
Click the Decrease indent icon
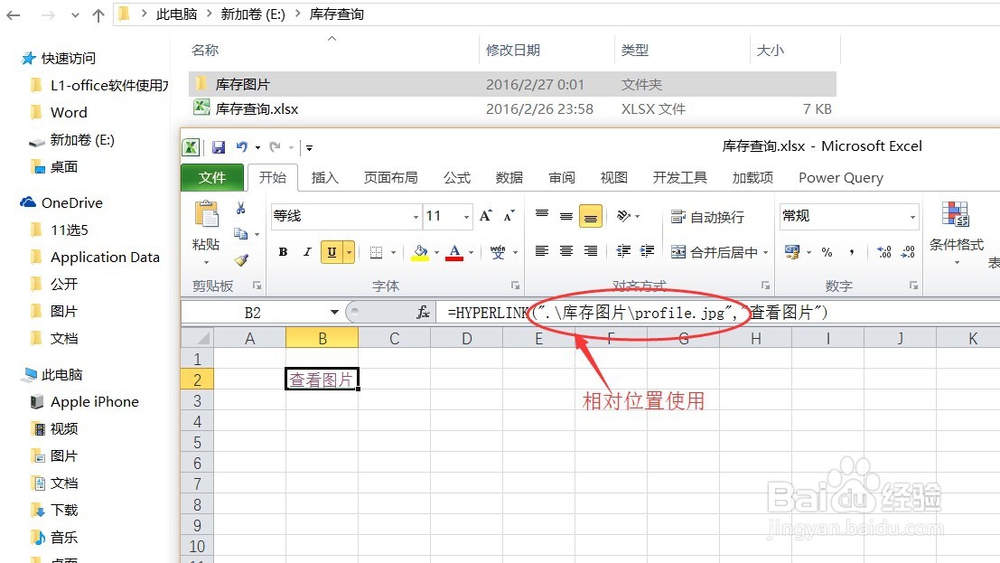[623, 251]
